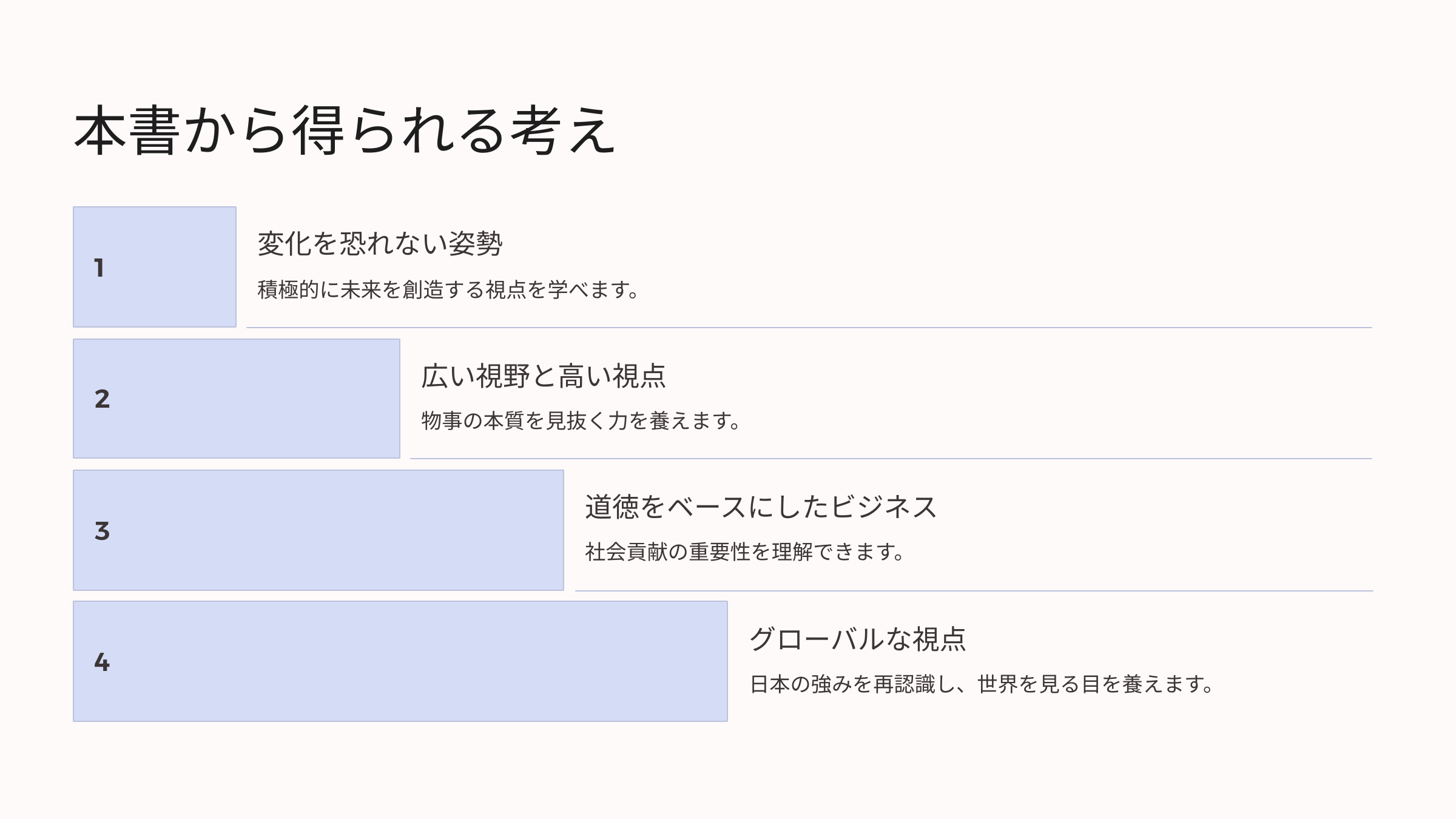
Task: Click the heading 道徳をベースにしたビジネス
Action: click(x=761, y=507)
